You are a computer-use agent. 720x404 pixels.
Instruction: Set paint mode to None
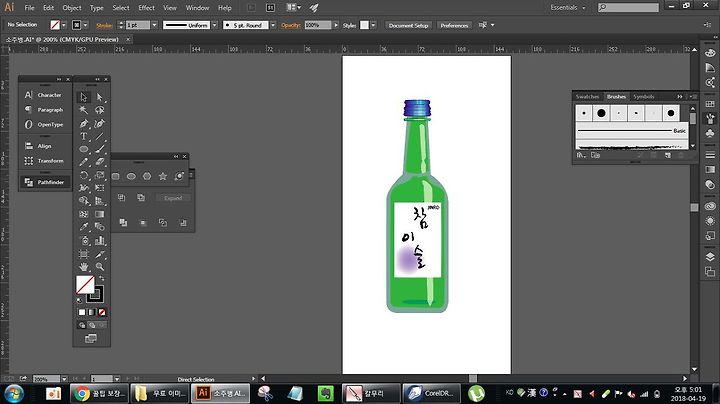point(102,312)
